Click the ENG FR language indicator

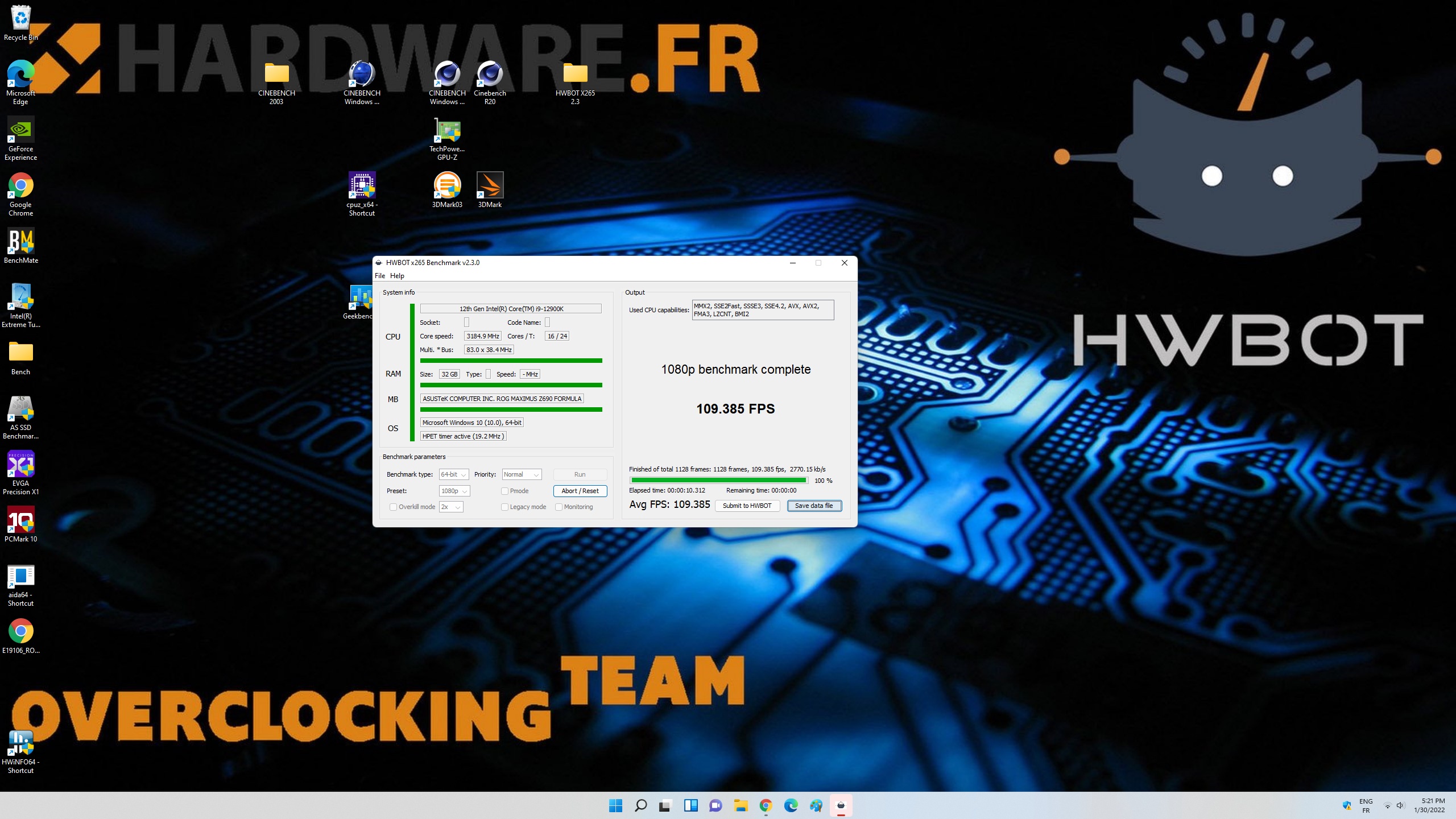1366,805
